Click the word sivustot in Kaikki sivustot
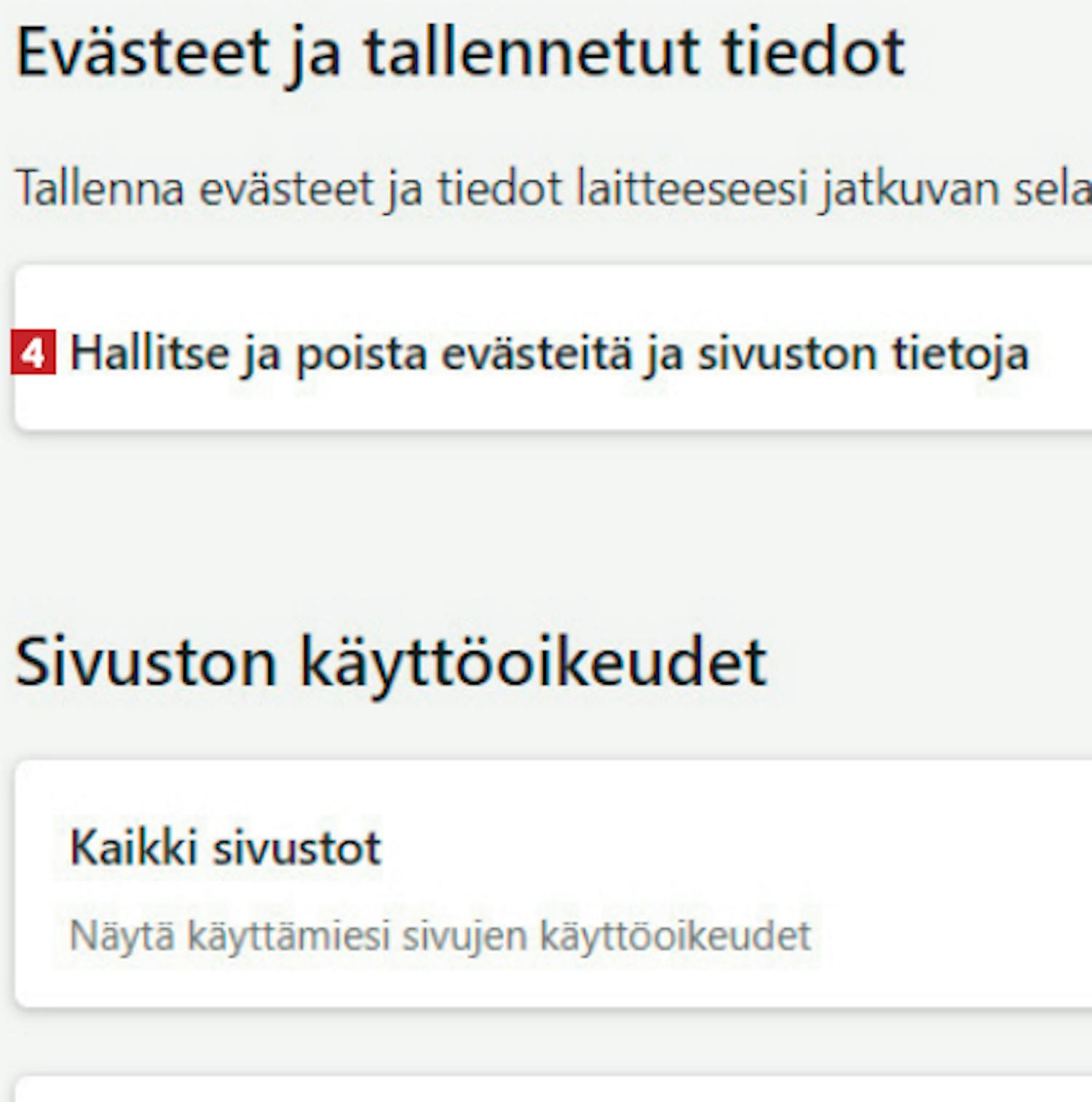 tap(296, 848)
